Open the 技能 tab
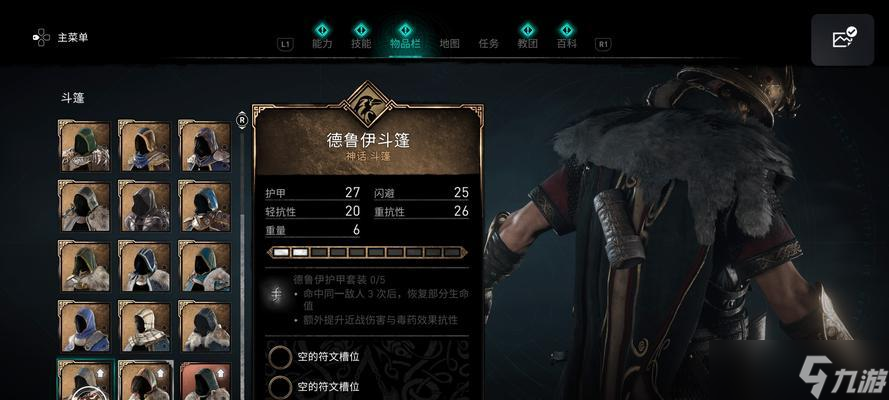This screenshot has width=889, height=400. click(x=361, y=44)
